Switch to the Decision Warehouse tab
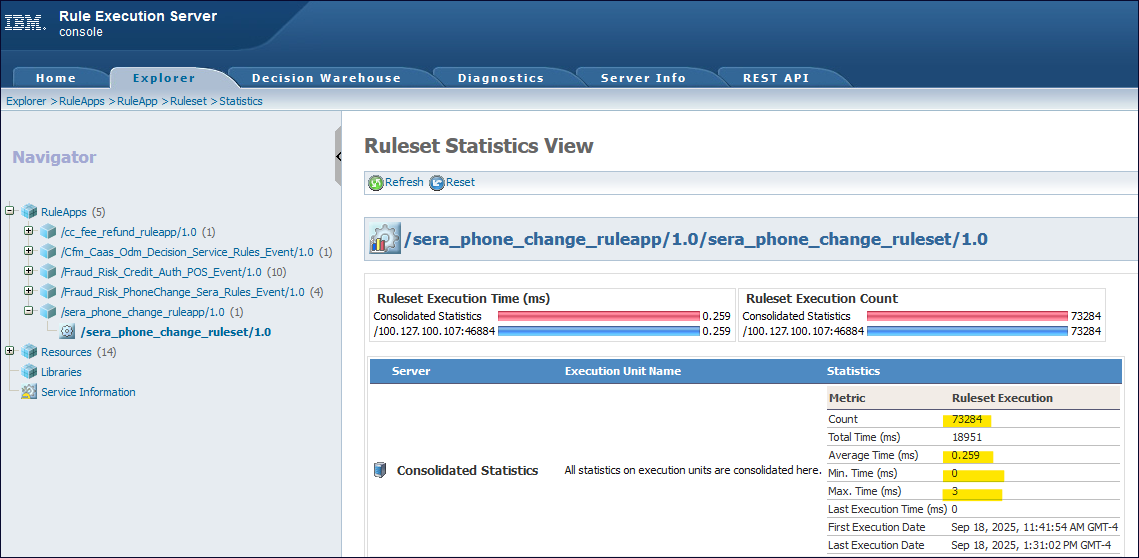Viewport: 1139px width, 558px height. click(326, 78)
